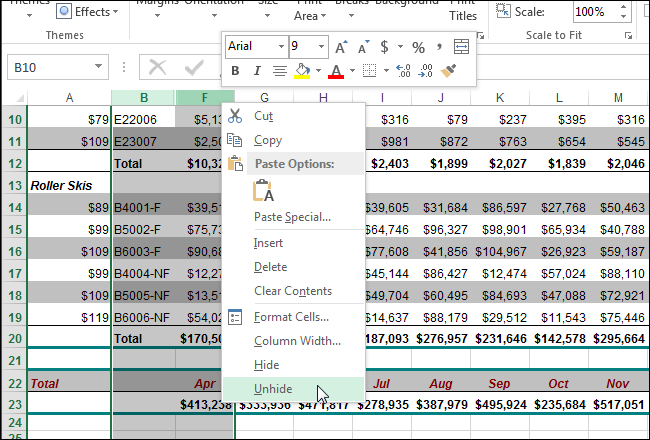This screenshot has height=440, width=650.
Task: Click Column Width in context menu
Action: tap(296, 341)
